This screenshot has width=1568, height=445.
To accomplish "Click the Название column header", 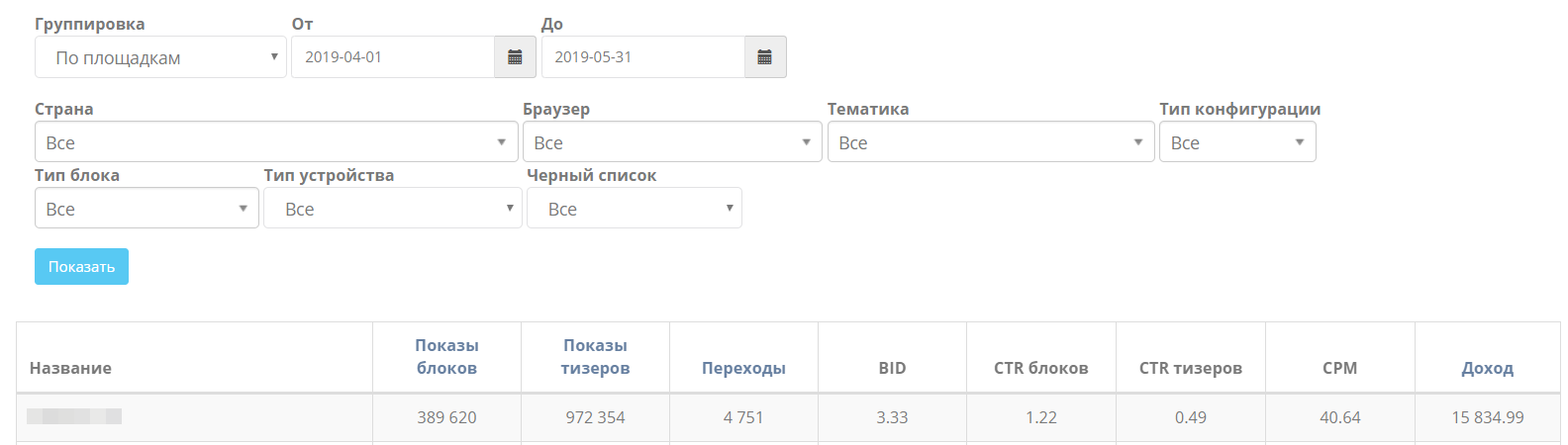I will [x=70, y=368].
